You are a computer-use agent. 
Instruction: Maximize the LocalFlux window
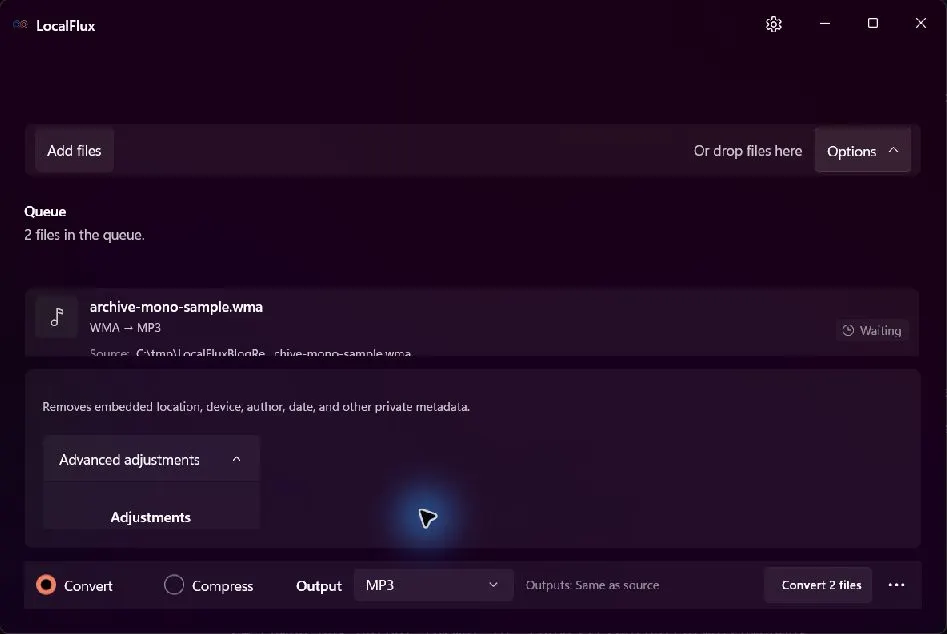pyautogui.click(x=873, y=24)
